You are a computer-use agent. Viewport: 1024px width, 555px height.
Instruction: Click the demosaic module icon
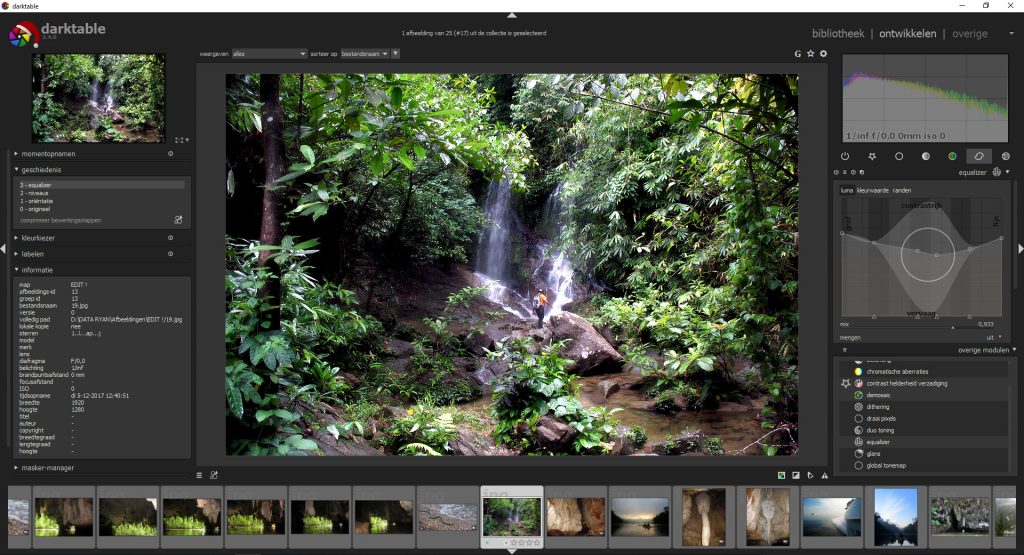coord(859,395)
